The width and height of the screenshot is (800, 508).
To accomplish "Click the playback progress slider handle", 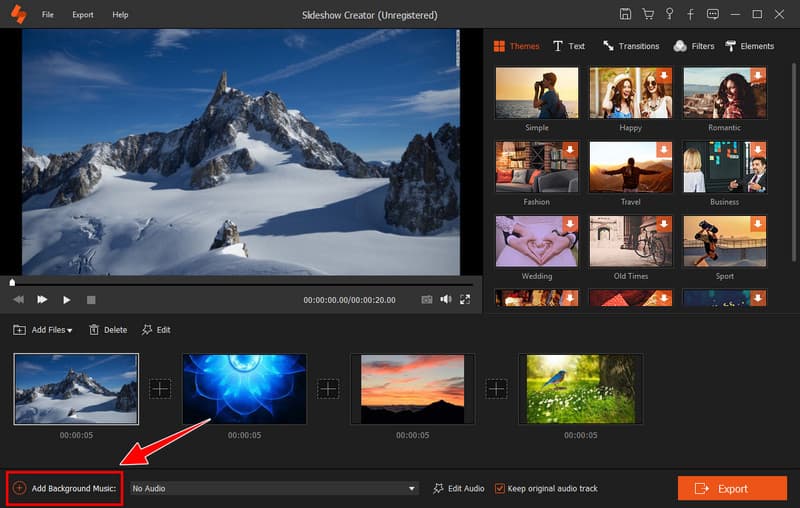I will [x=12, y=282].
